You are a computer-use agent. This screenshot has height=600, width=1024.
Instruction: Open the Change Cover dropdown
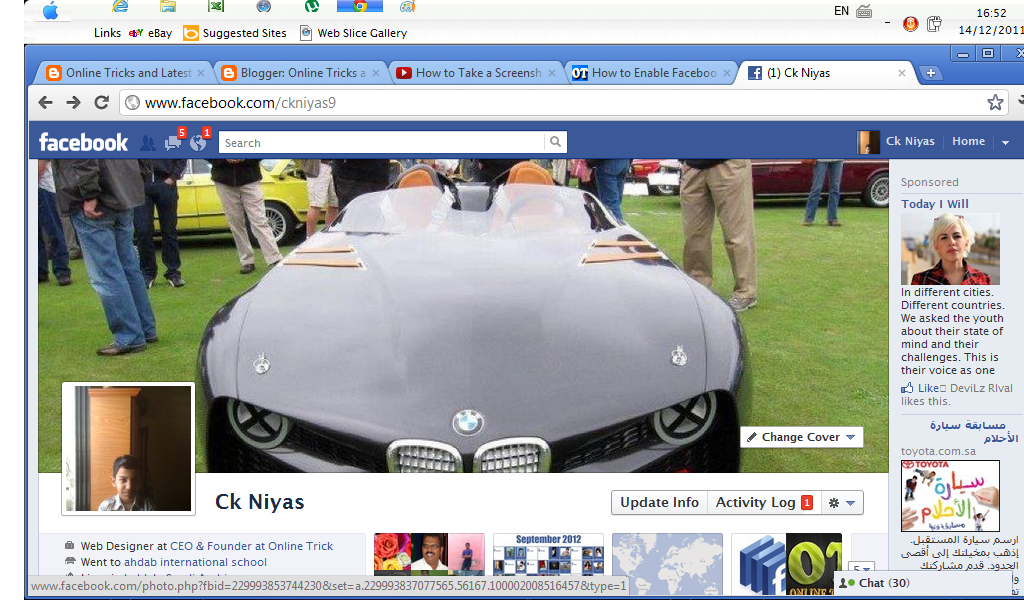[800, 437]
